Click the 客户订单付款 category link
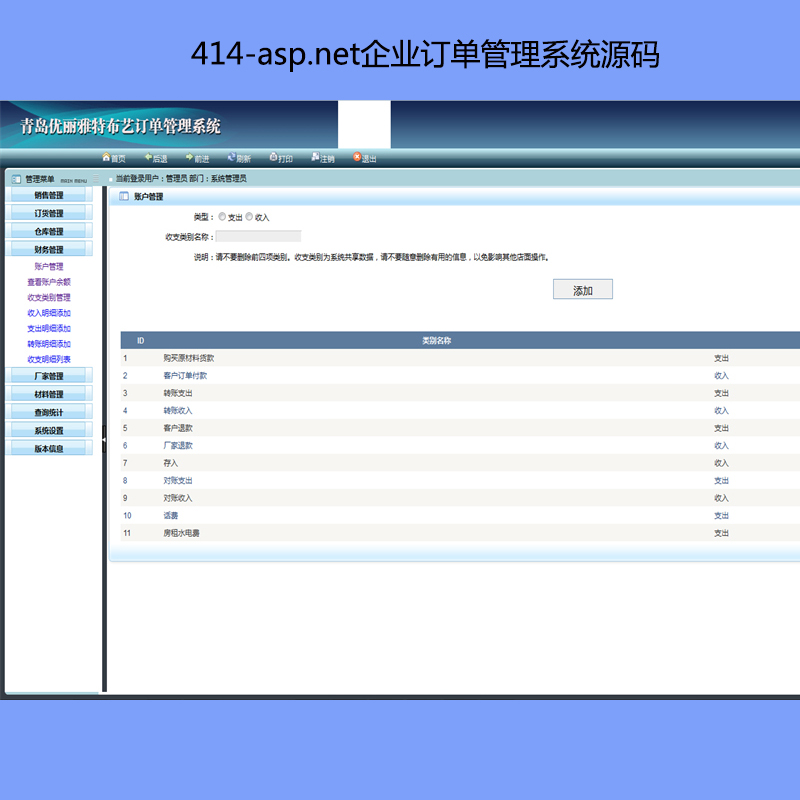Viewport: 800px width, 800px height. [185, 376]
